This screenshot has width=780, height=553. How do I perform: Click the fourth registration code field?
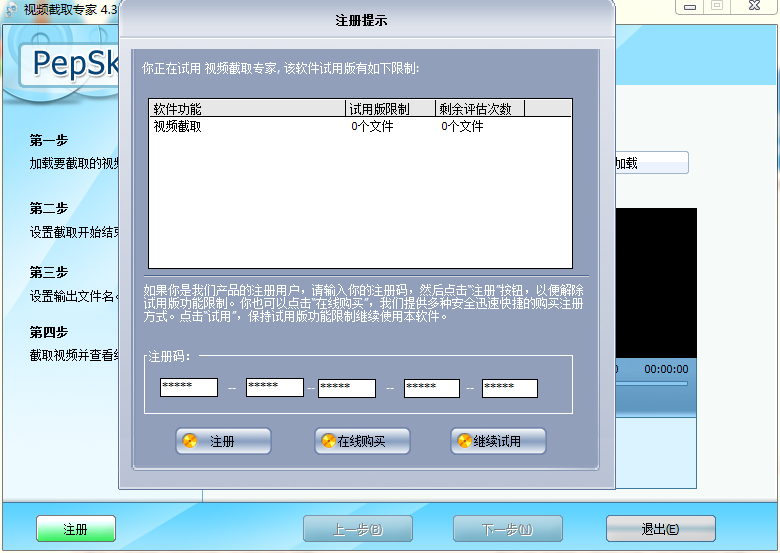(x=432, y=388)
